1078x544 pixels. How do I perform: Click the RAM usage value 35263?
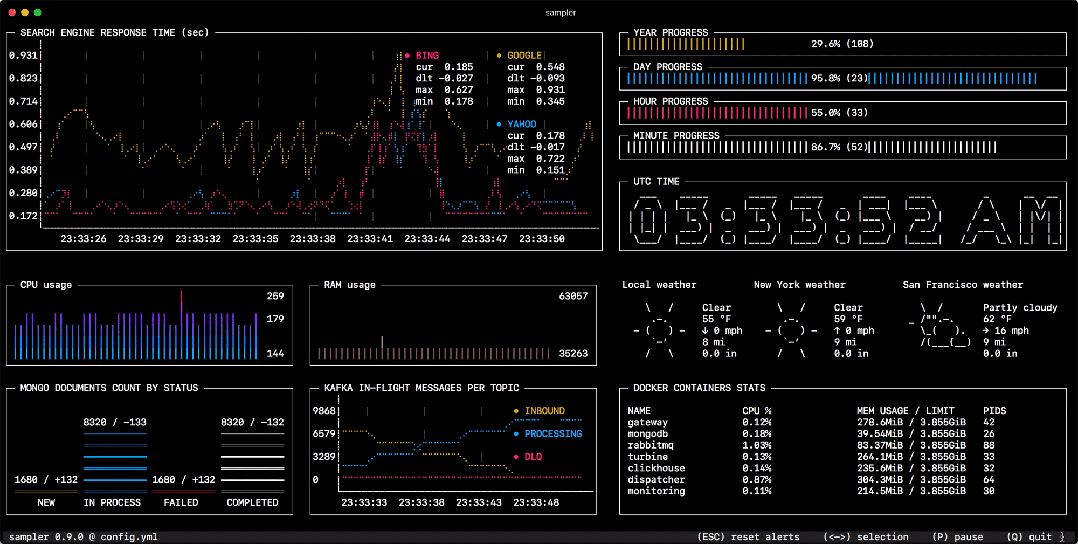coord(573,353)
